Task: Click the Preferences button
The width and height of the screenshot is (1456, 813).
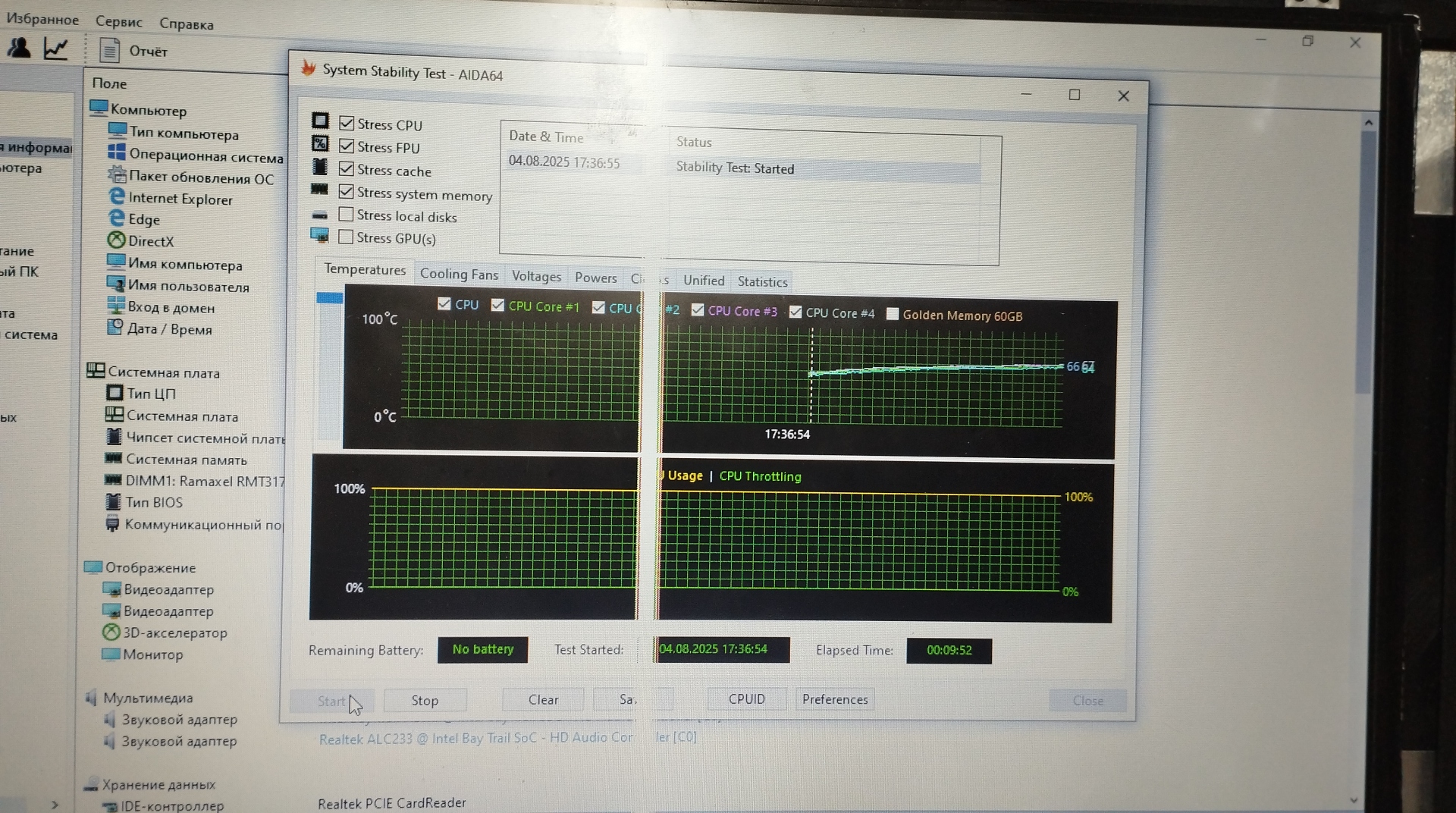Action: pos(834,699)
